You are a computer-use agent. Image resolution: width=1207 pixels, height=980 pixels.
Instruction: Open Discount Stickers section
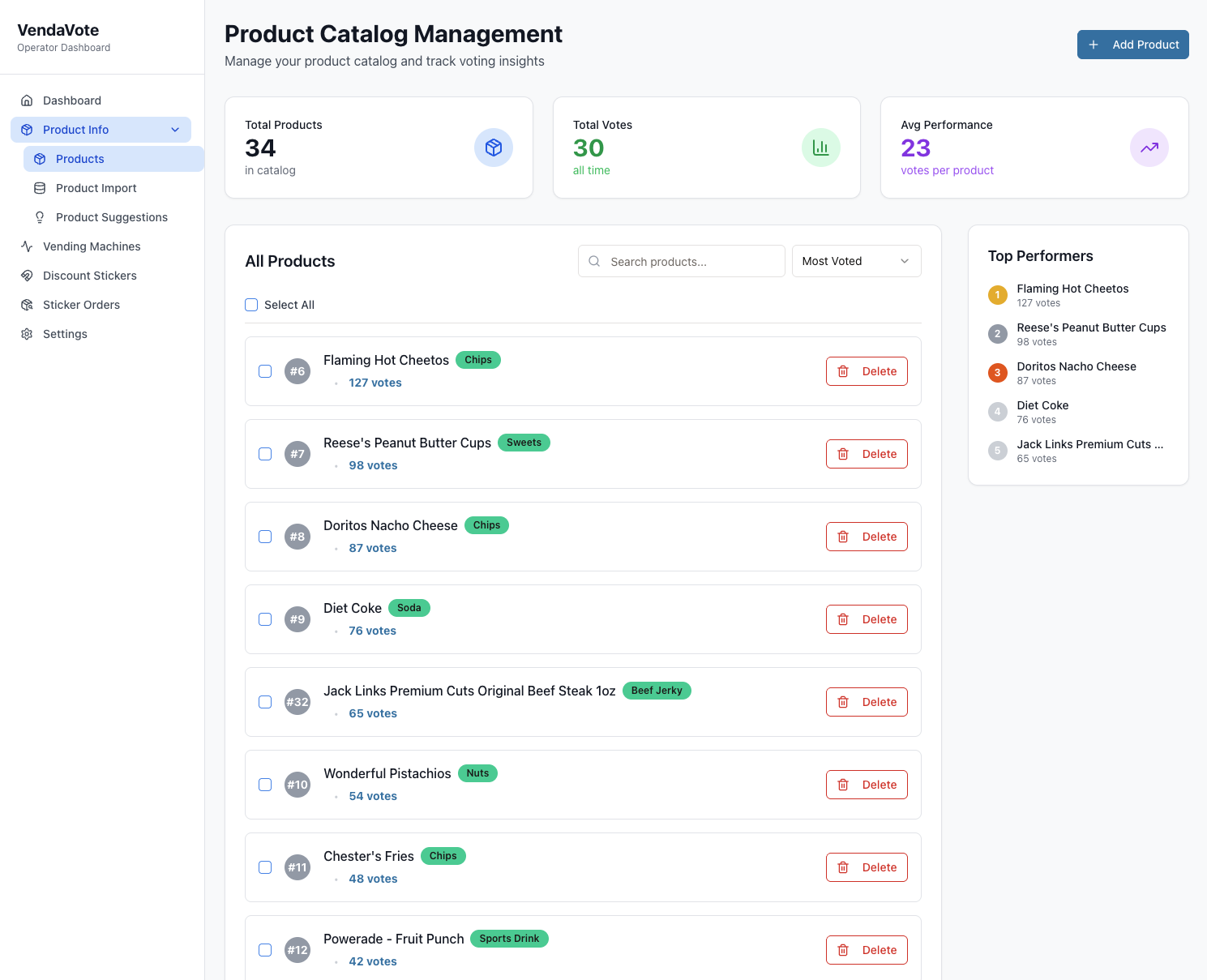coord(102,276)
